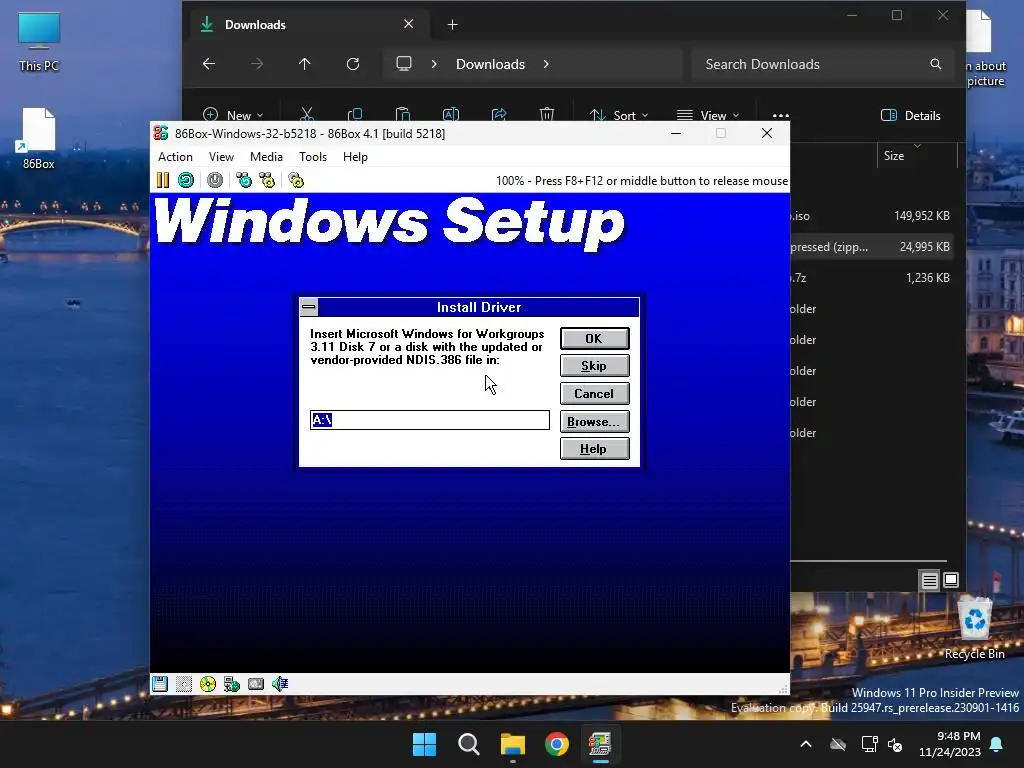Viewport: 1024px width, 768px height.
Task: Close the Downloads tab in File Explorer
Action: click(x=409, y=24)
